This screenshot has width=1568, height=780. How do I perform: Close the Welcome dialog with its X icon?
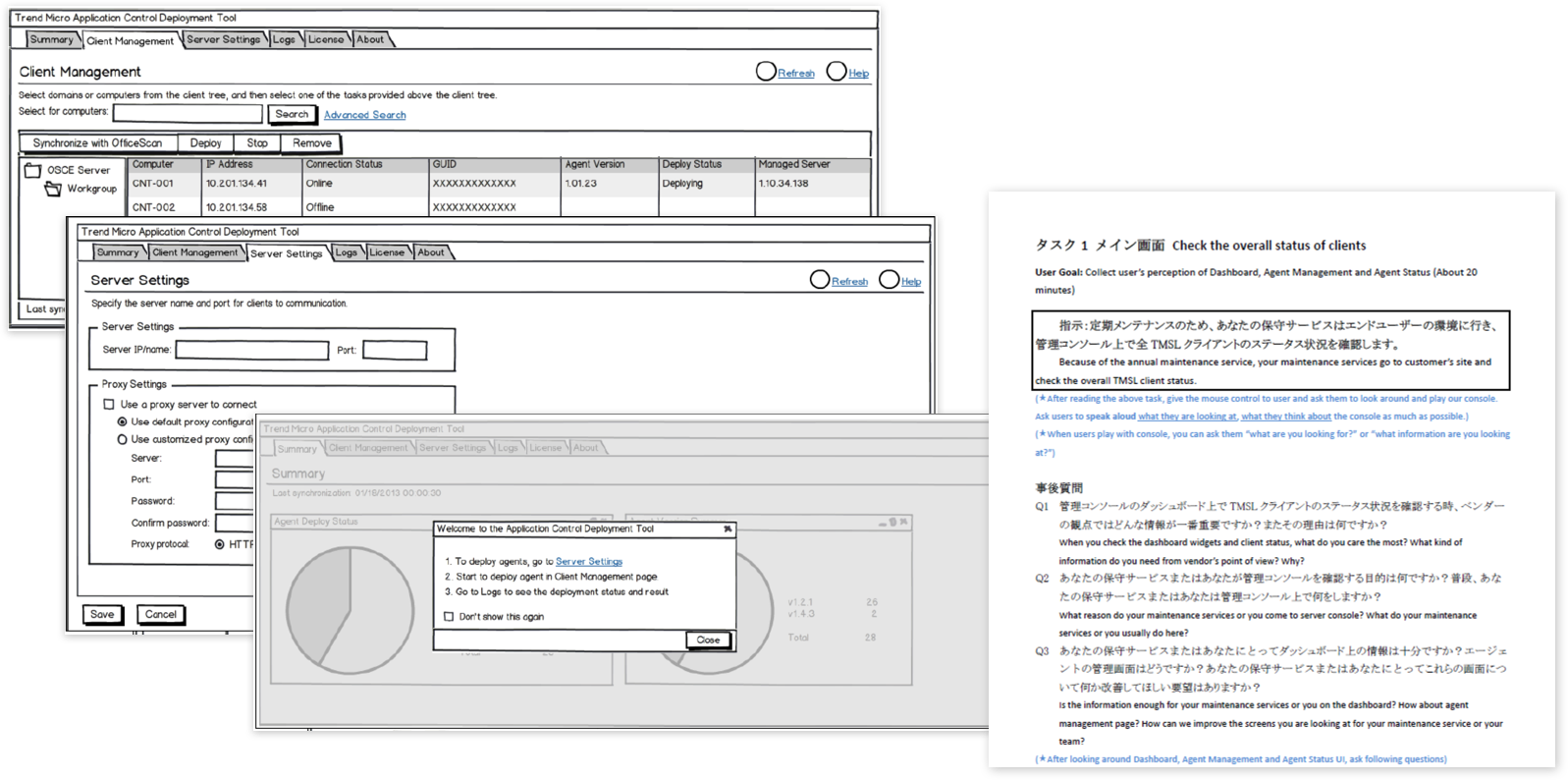pyautogui.click(x=728, y=529)
